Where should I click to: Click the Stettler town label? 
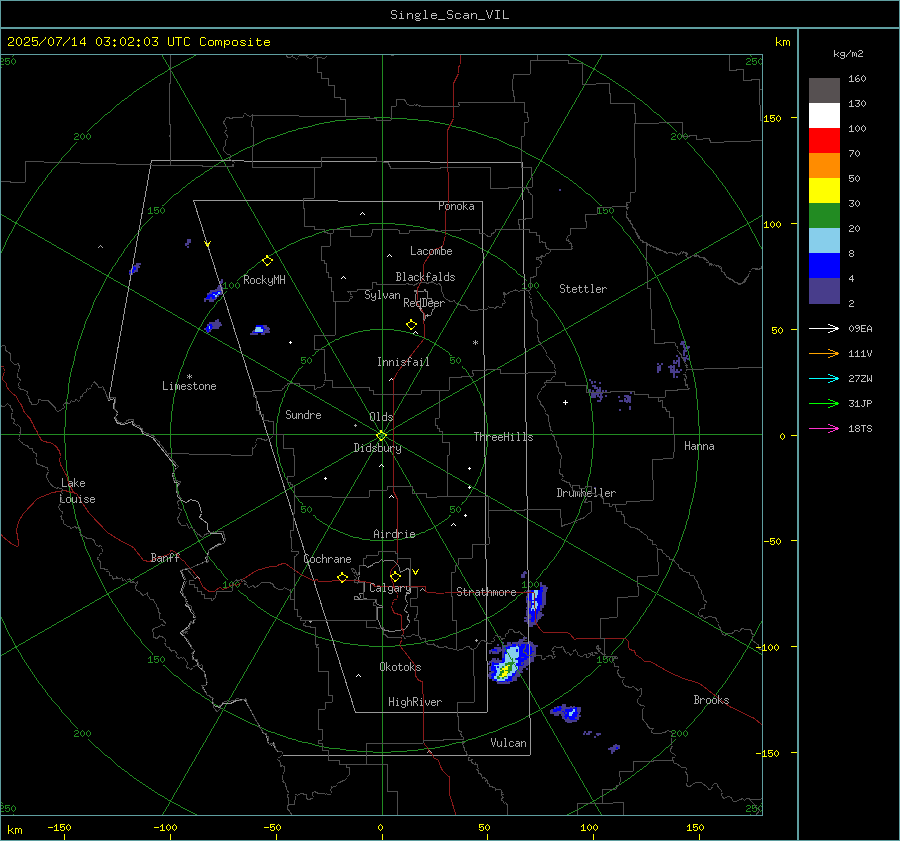[583, 289]
